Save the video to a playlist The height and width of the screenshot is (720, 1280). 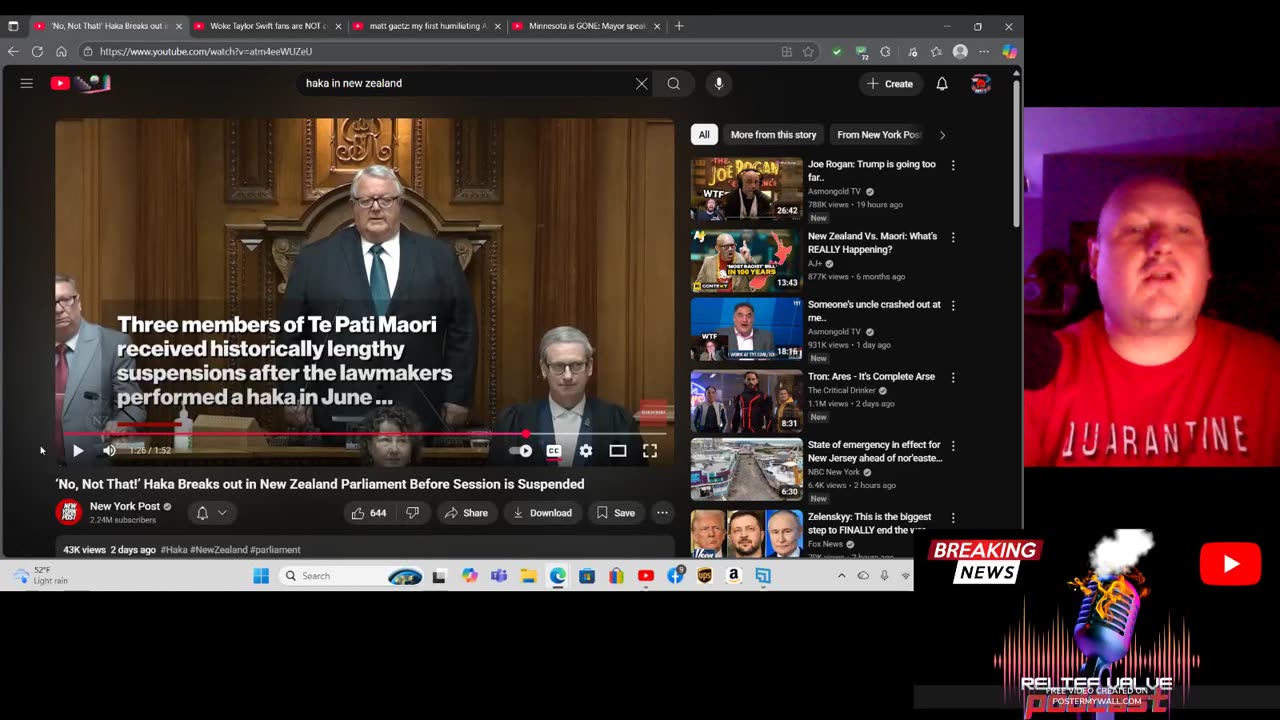(x=616, y=513)
